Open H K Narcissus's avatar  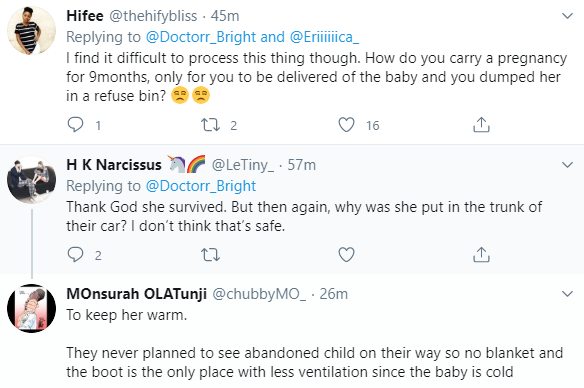pos(32,180)
